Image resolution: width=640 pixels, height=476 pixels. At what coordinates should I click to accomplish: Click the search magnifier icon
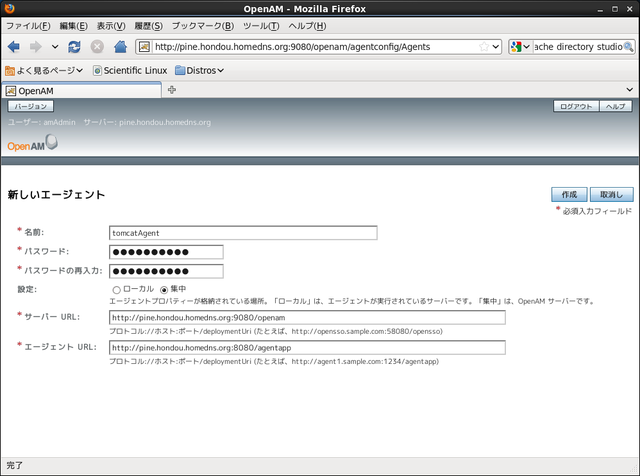629,46
